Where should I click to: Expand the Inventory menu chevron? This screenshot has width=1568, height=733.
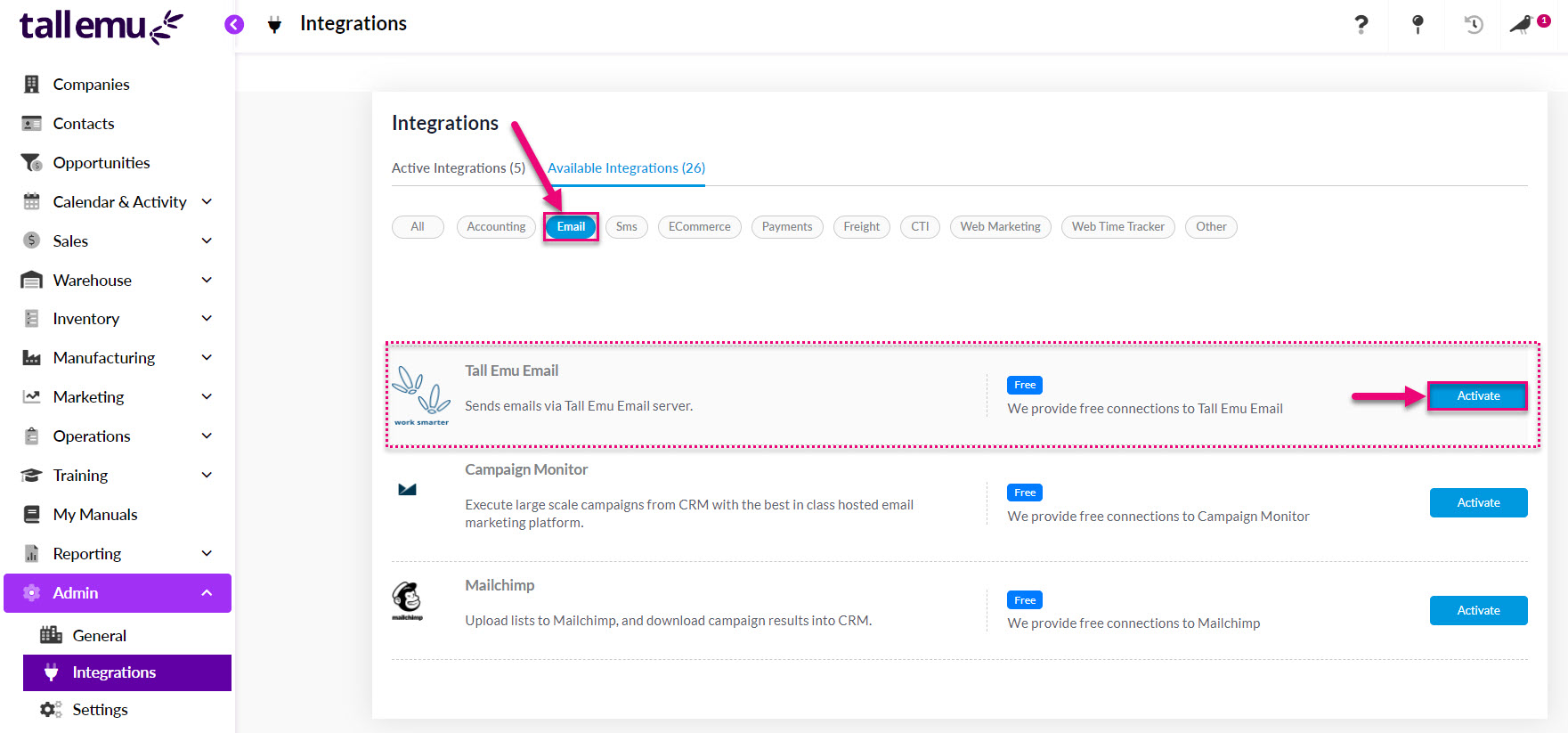(x=207, y=318)
